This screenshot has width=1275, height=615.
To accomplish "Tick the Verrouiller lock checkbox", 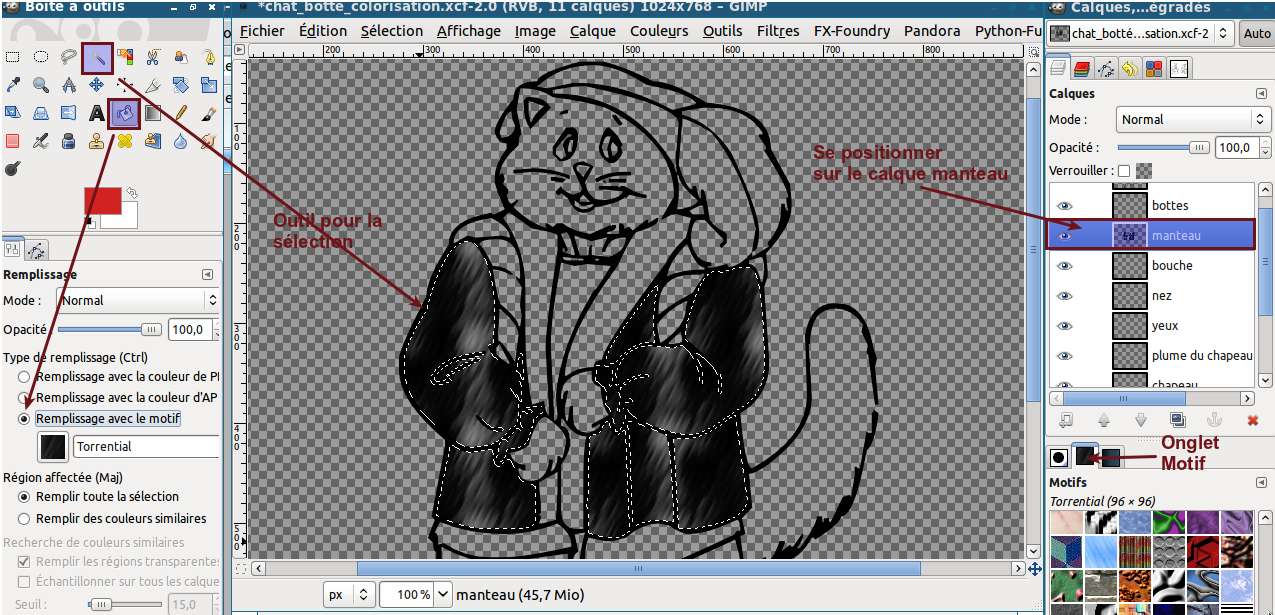I will click(x=1123, y=171).
